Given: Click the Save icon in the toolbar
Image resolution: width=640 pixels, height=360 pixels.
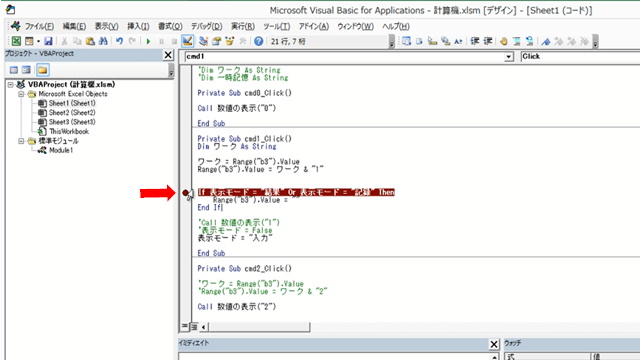Looking at the screenshot, I should (x=48, y=41).
